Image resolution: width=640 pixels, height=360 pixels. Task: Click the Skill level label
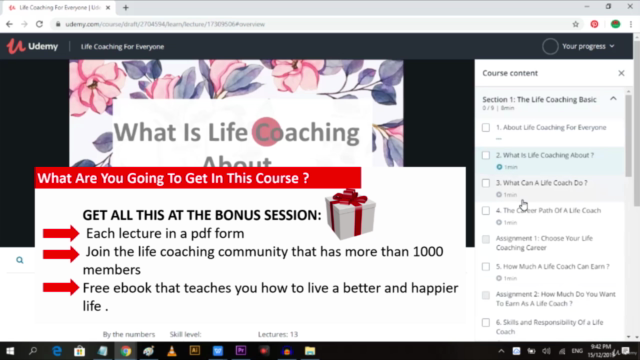coord(185,334)
